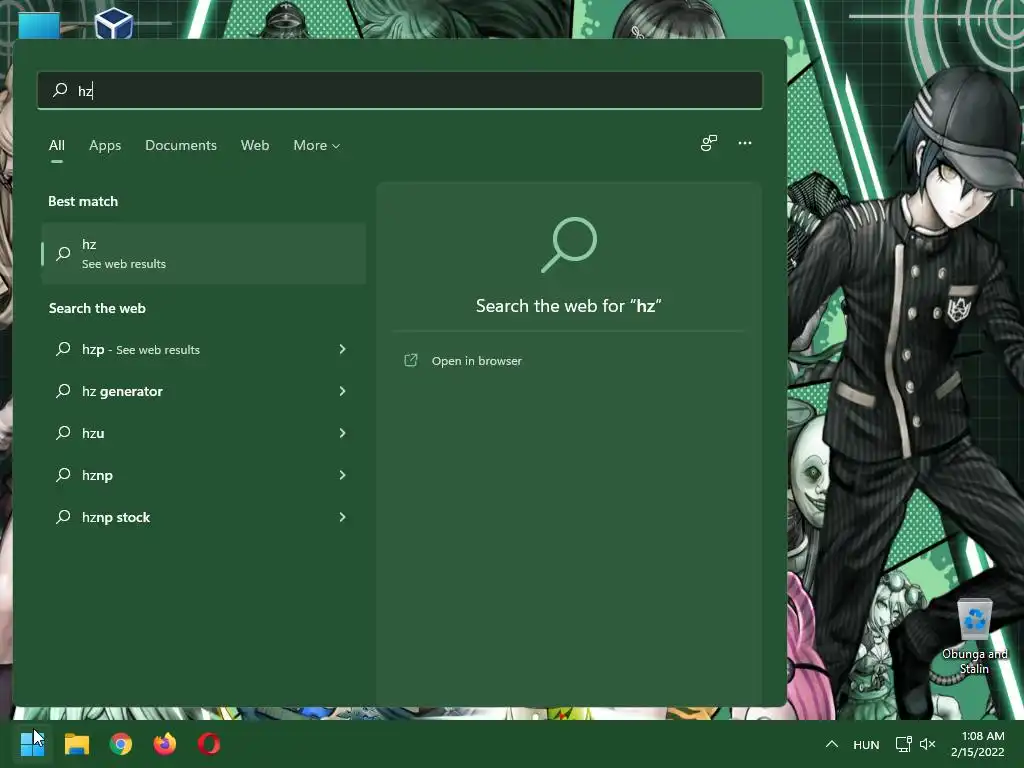Switch to the Documents tab

click(181, 145)
